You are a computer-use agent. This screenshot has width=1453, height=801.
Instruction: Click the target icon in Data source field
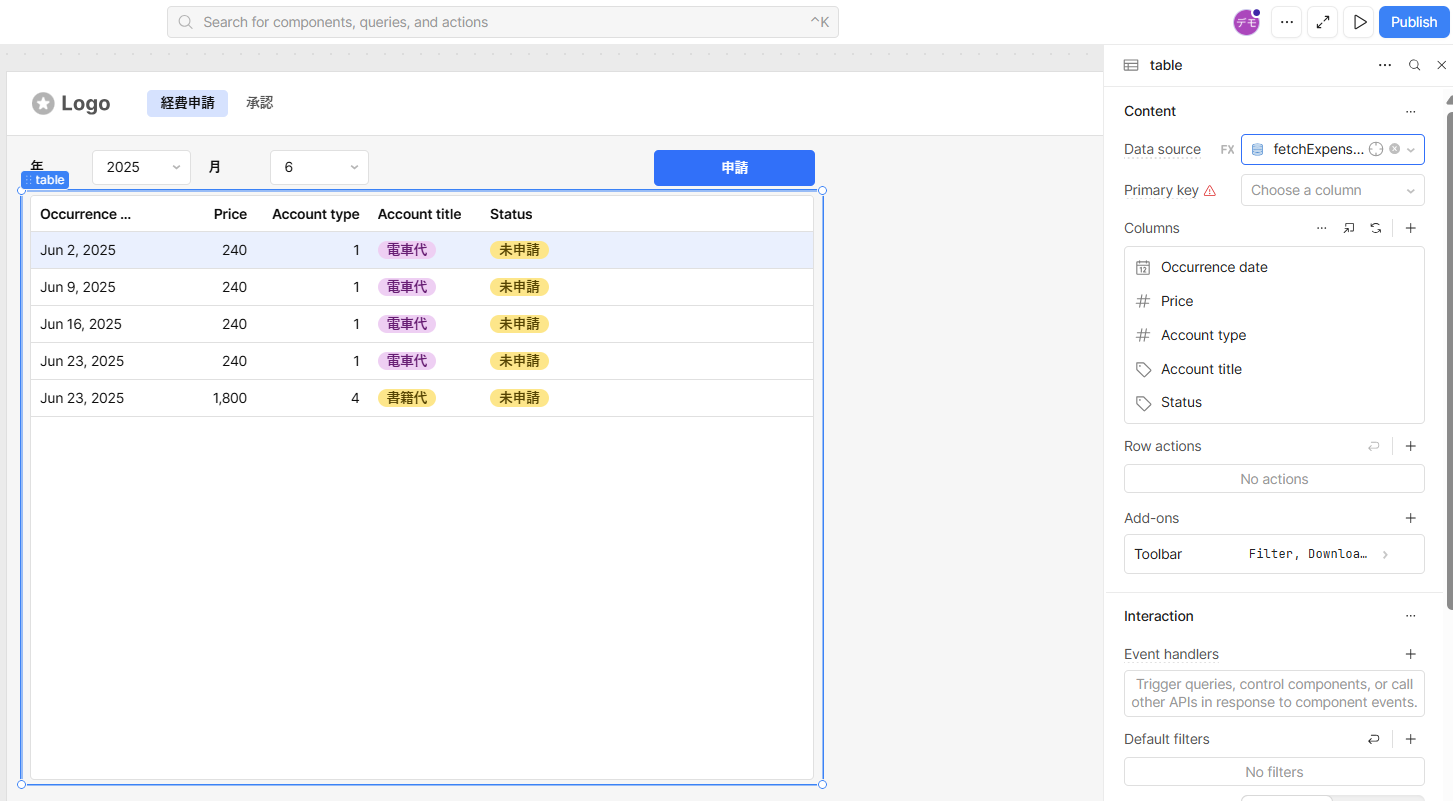point(1376,149)
